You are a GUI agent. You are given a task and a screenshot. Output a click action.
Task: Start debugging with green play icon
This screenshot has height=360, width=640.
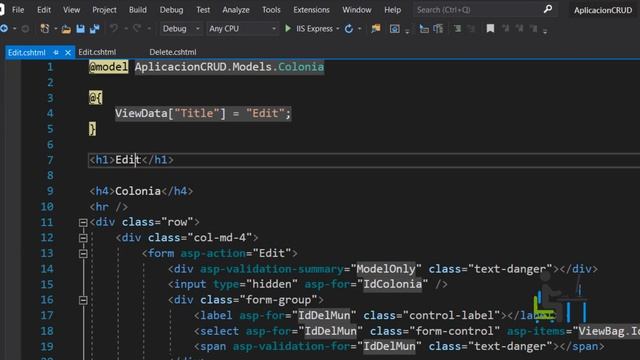click(x=288, y=28)
